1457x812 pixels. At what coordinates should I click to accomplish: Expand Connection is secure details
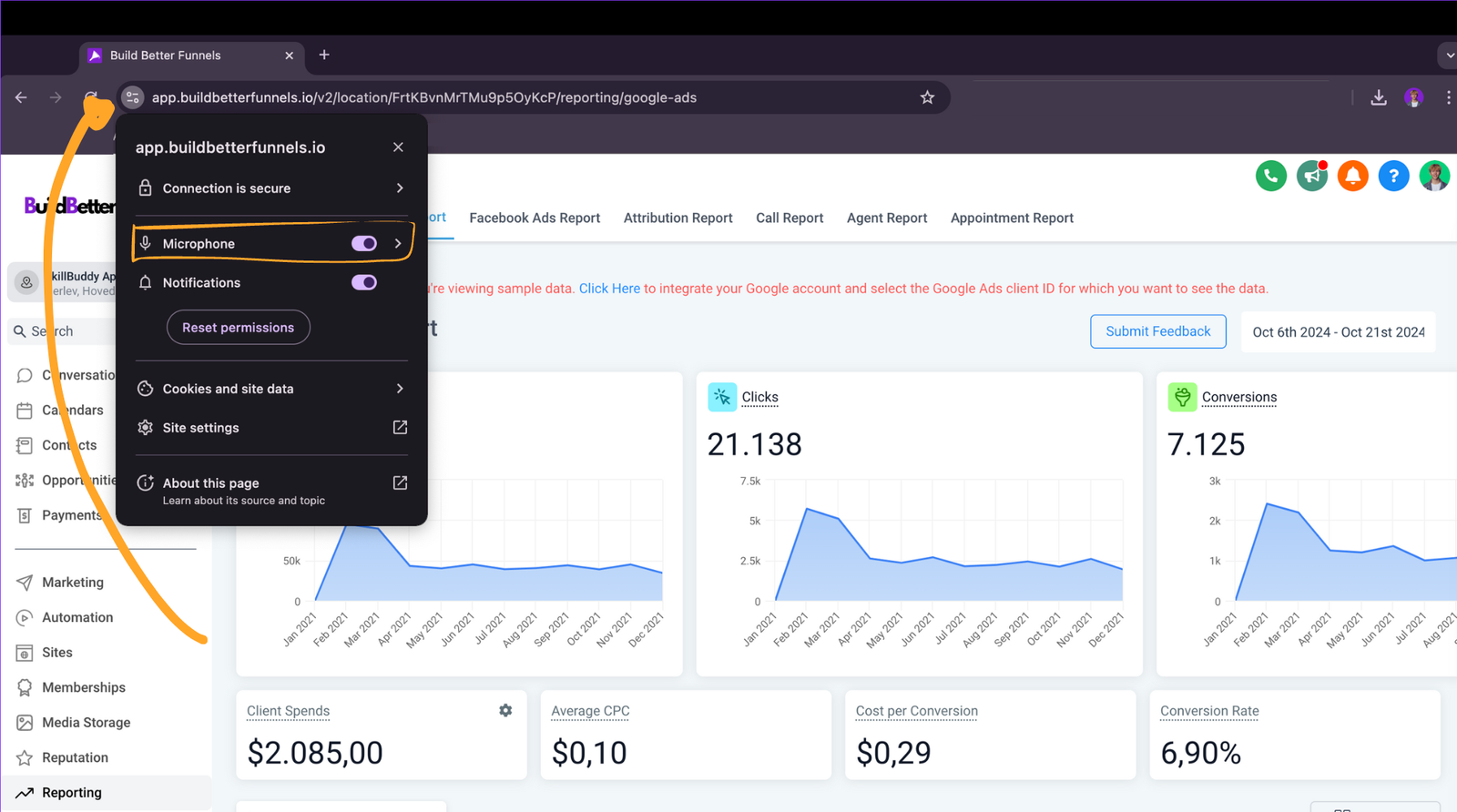(x=399, y=188)
